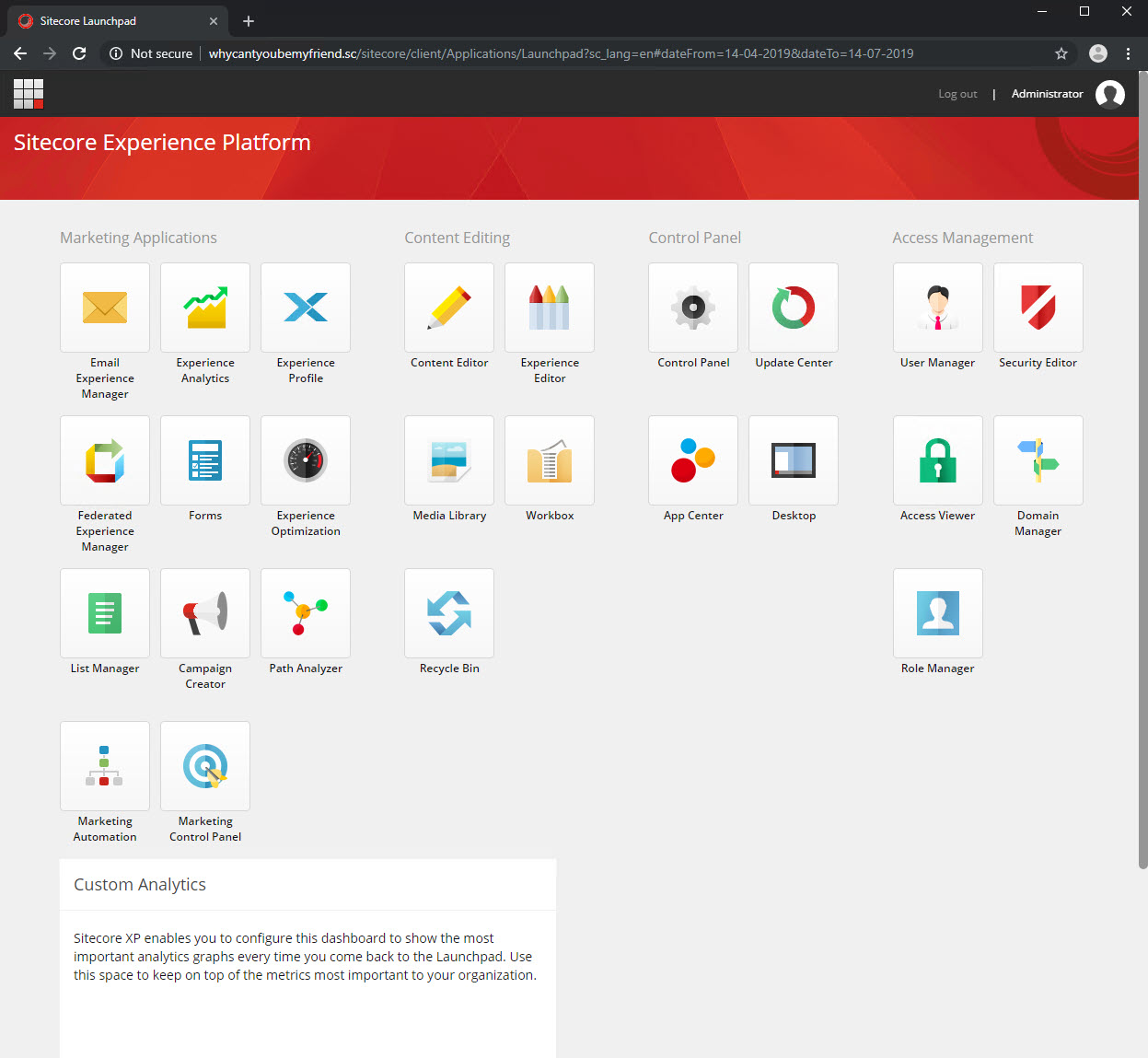
Task: Reload the page in Chrome
Action: click(x=79, y=53)
